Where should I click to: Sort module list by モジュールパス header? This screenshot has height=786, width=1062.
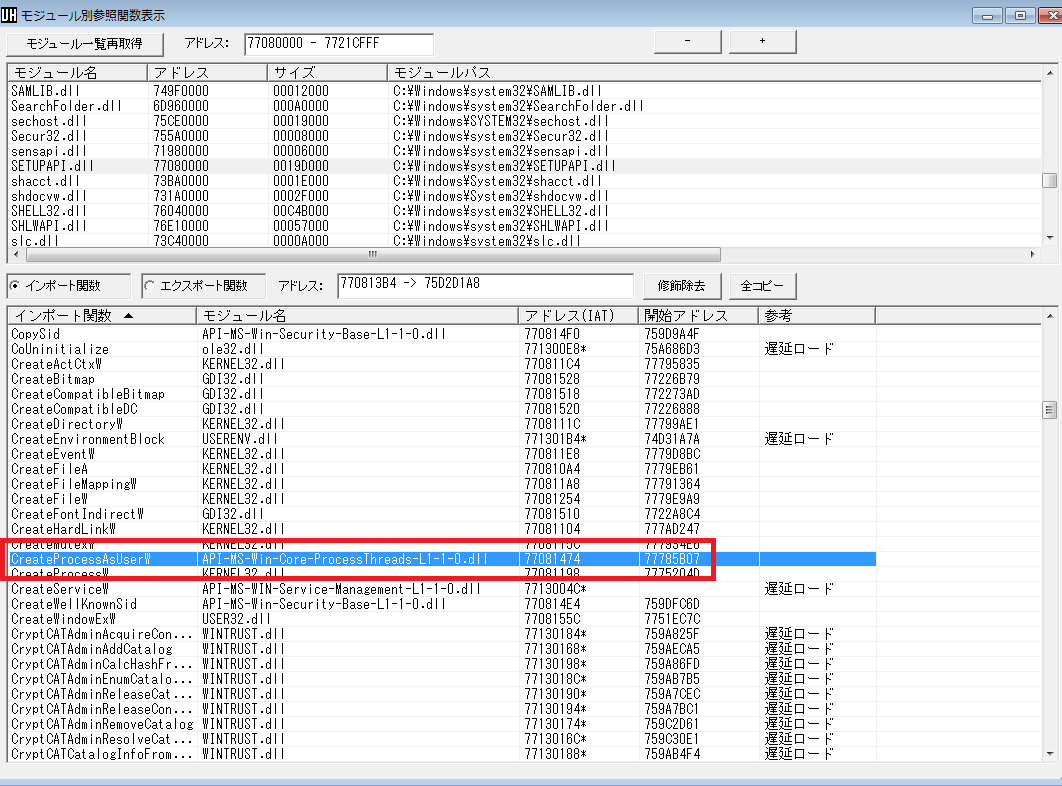tap(715, 73)
